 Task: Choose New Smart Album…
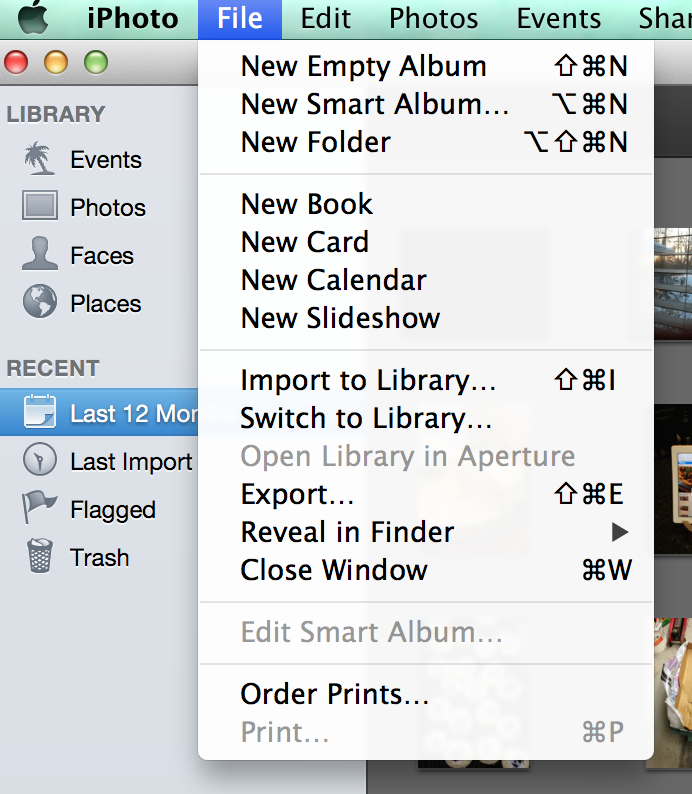pos(426,104)
